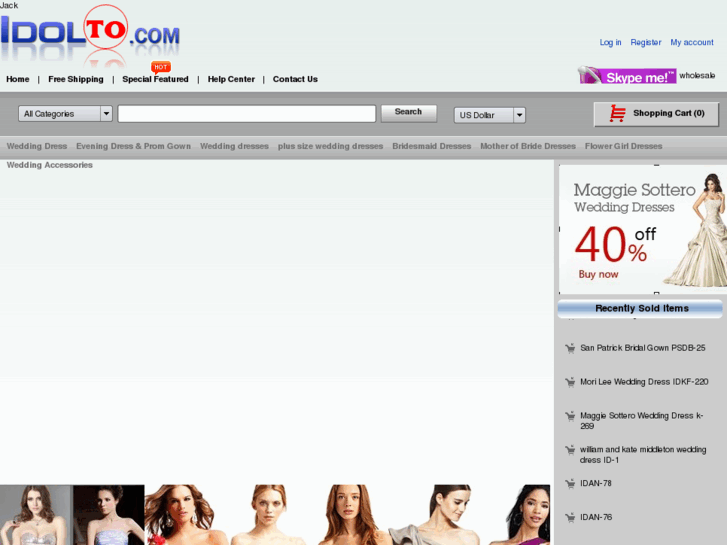Click the HOT badge above Special Featured
Screen dimensions: 727x545
tap(160, 67)
